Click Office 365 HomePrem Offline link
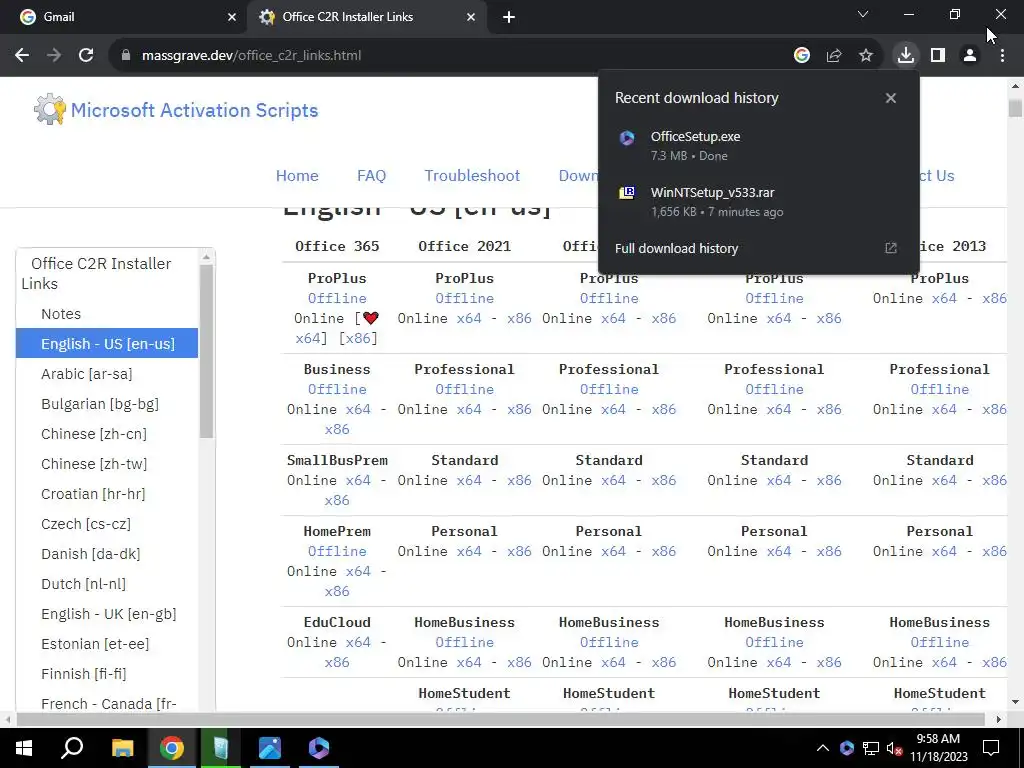This screenshot has width=1024, height=768. (337, 551)
